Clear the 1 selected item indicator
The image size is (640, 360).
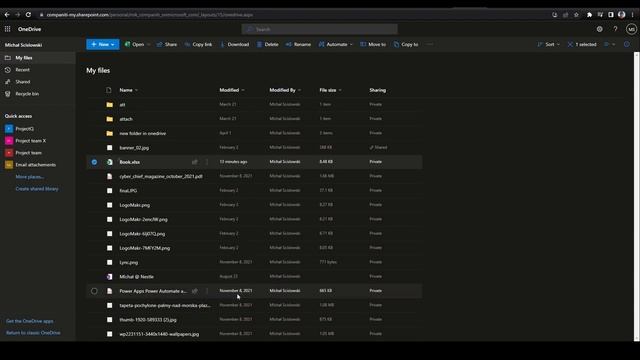coord(582,44)
